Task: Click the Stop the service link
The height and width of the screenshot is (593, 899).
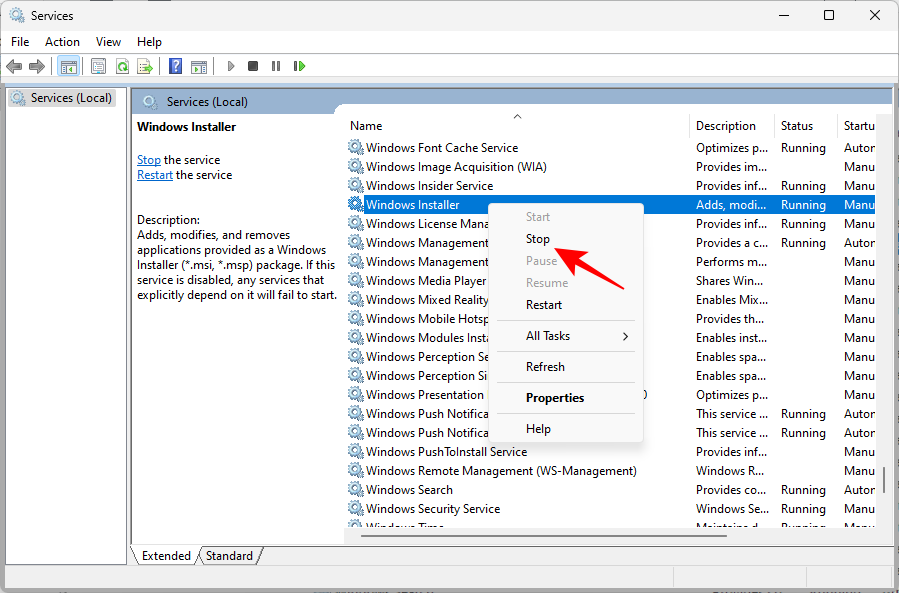Action: [x=148, y=159]
